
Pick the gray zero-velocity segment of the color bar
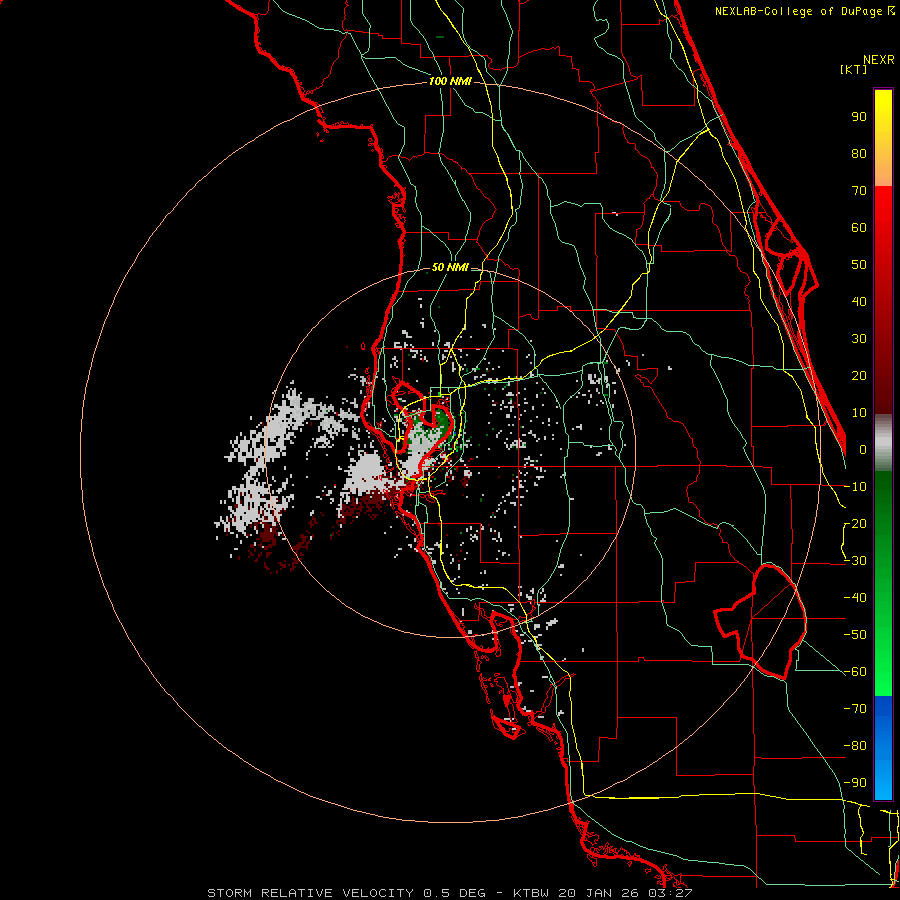coord(883,443)
